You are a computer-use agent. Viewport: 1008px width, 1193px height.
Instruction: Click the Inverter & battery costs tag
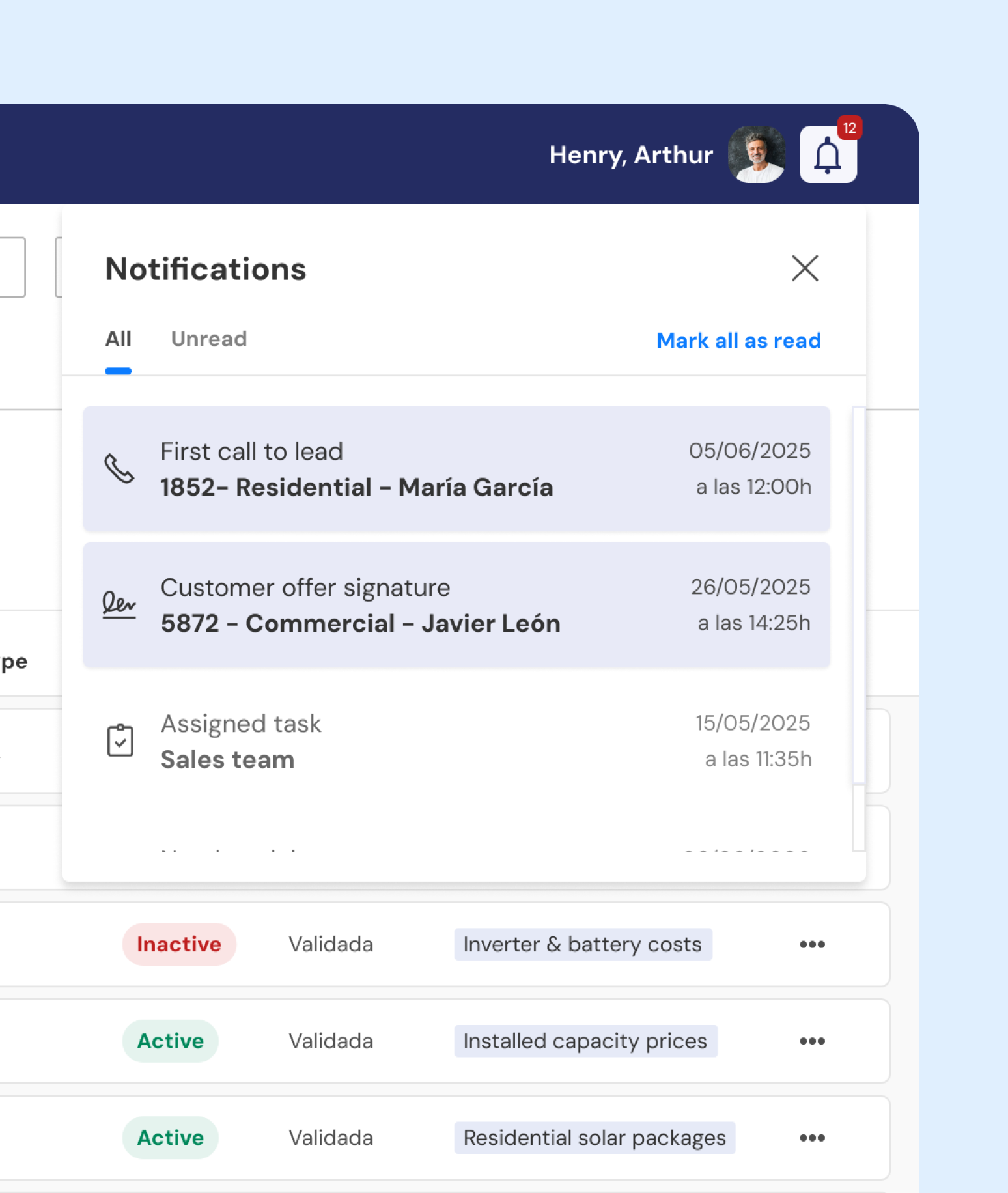[x=583, y=944]
